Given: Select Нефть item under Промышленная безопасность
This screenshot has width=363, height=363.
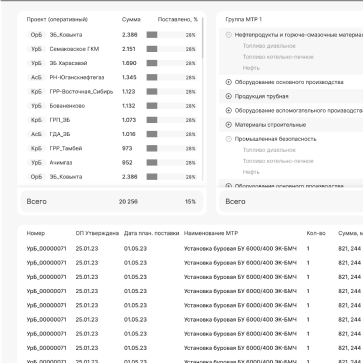Looking at the screenshot, I should coord(251,172).
